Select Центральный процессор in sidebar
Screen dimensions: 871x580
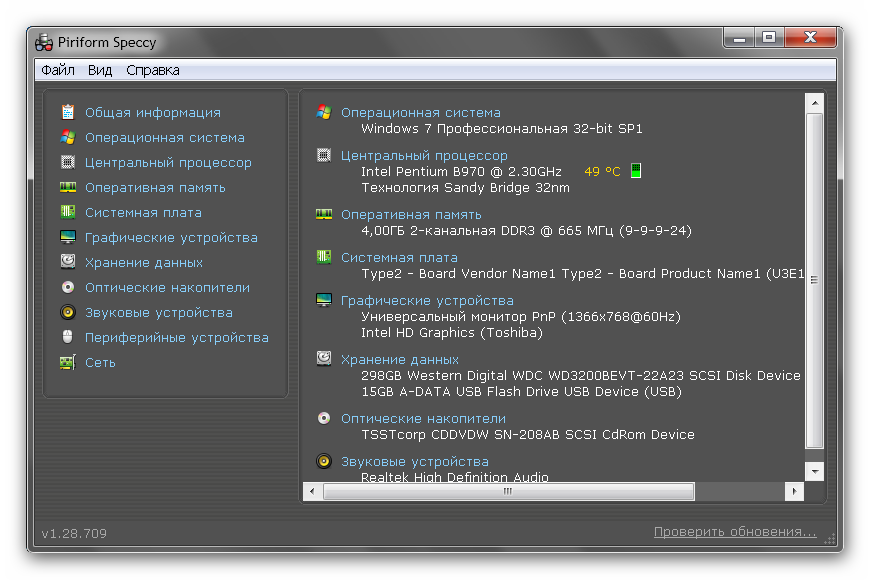pyautogui.click(x=168, y=163)
